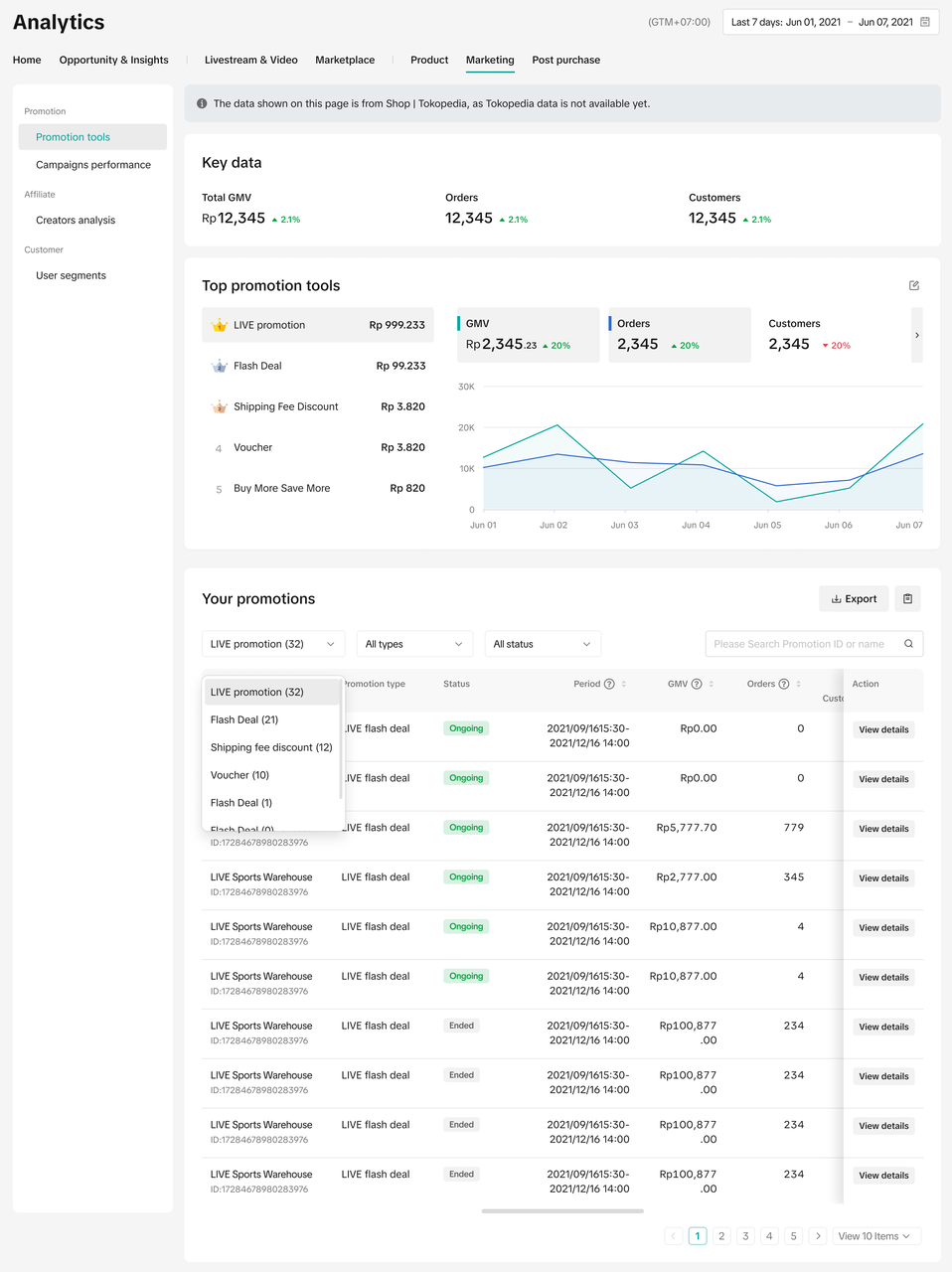Viewport: 952px width, 1272px height.
Task: Click the info icon beside the Period column
Action: 609,684
